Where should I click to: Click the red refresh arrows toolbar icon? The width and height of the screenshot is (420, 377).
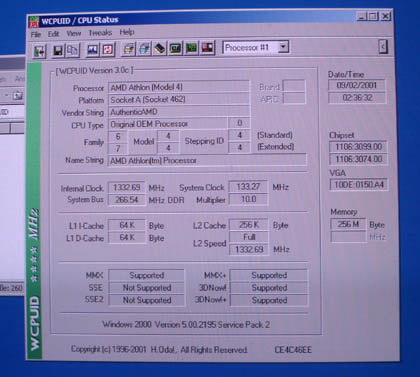coord(108,50)
